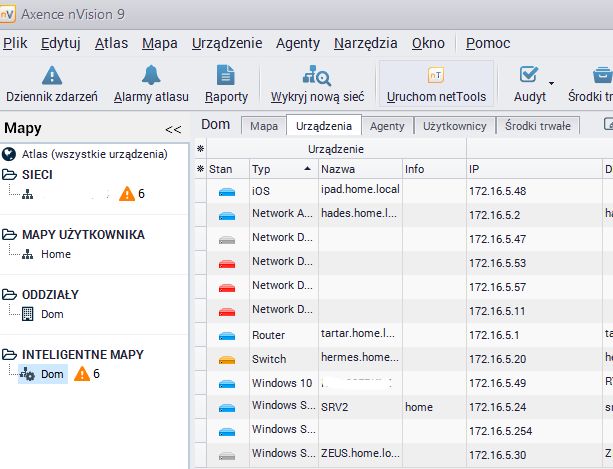Sort by the Info column header
Screen dimensions: 613x469
pyautogui.click(x=434, y=169)
